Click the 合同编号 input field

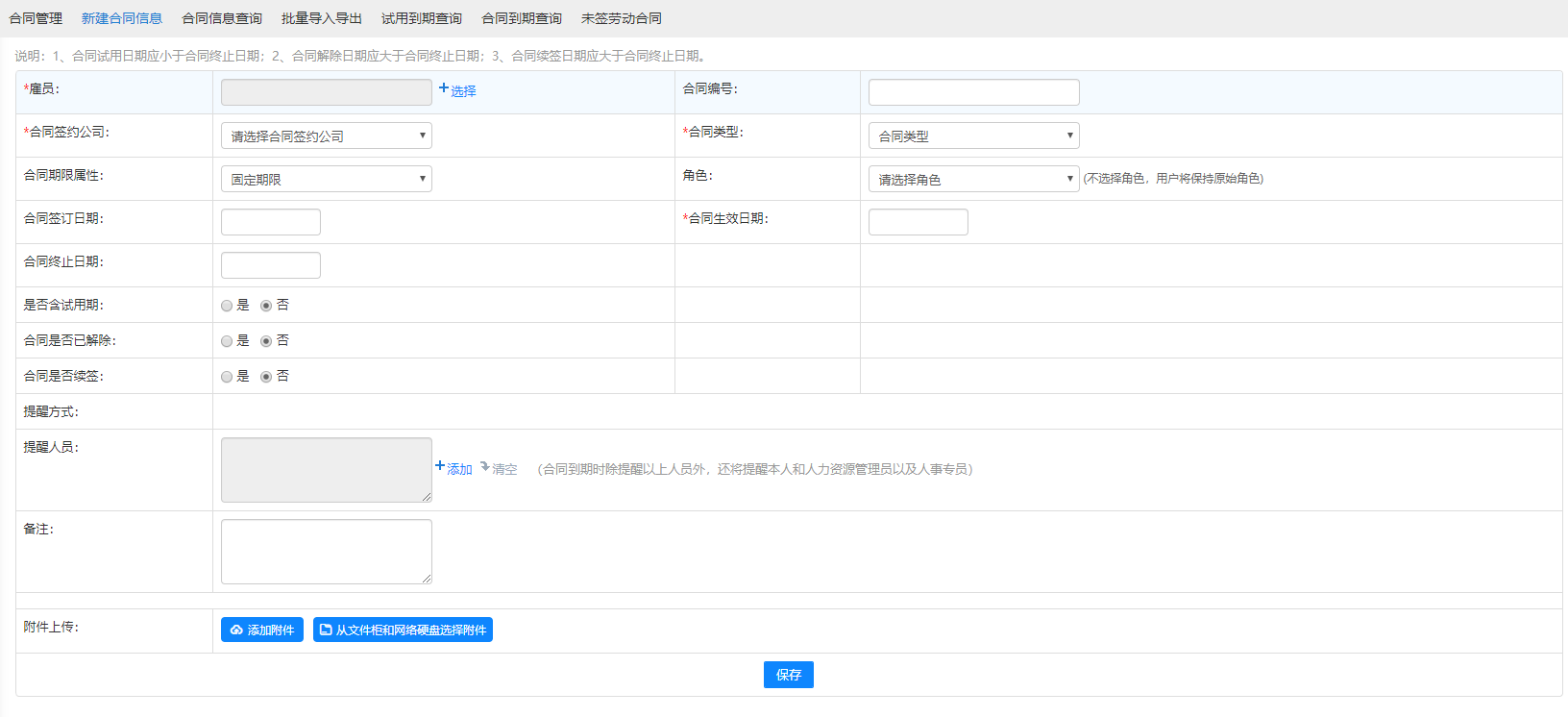click(973, 92)
